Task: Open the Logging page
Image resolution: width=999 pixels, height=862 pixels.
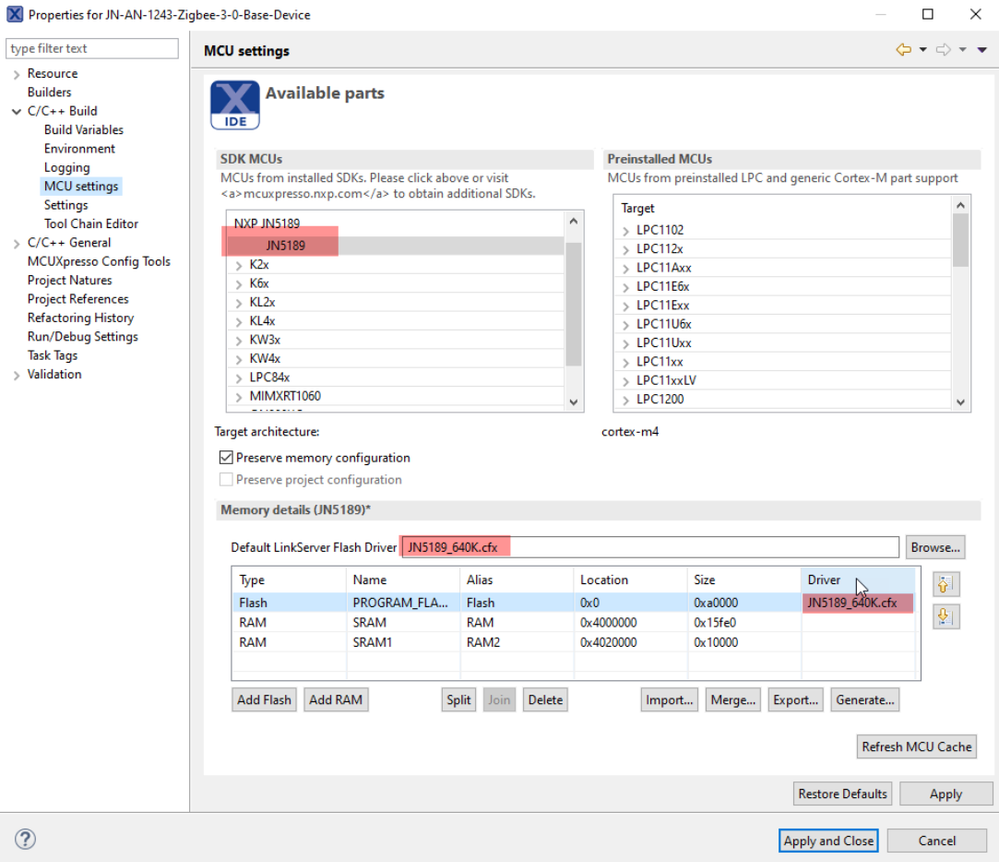Action: coord(67,168)
